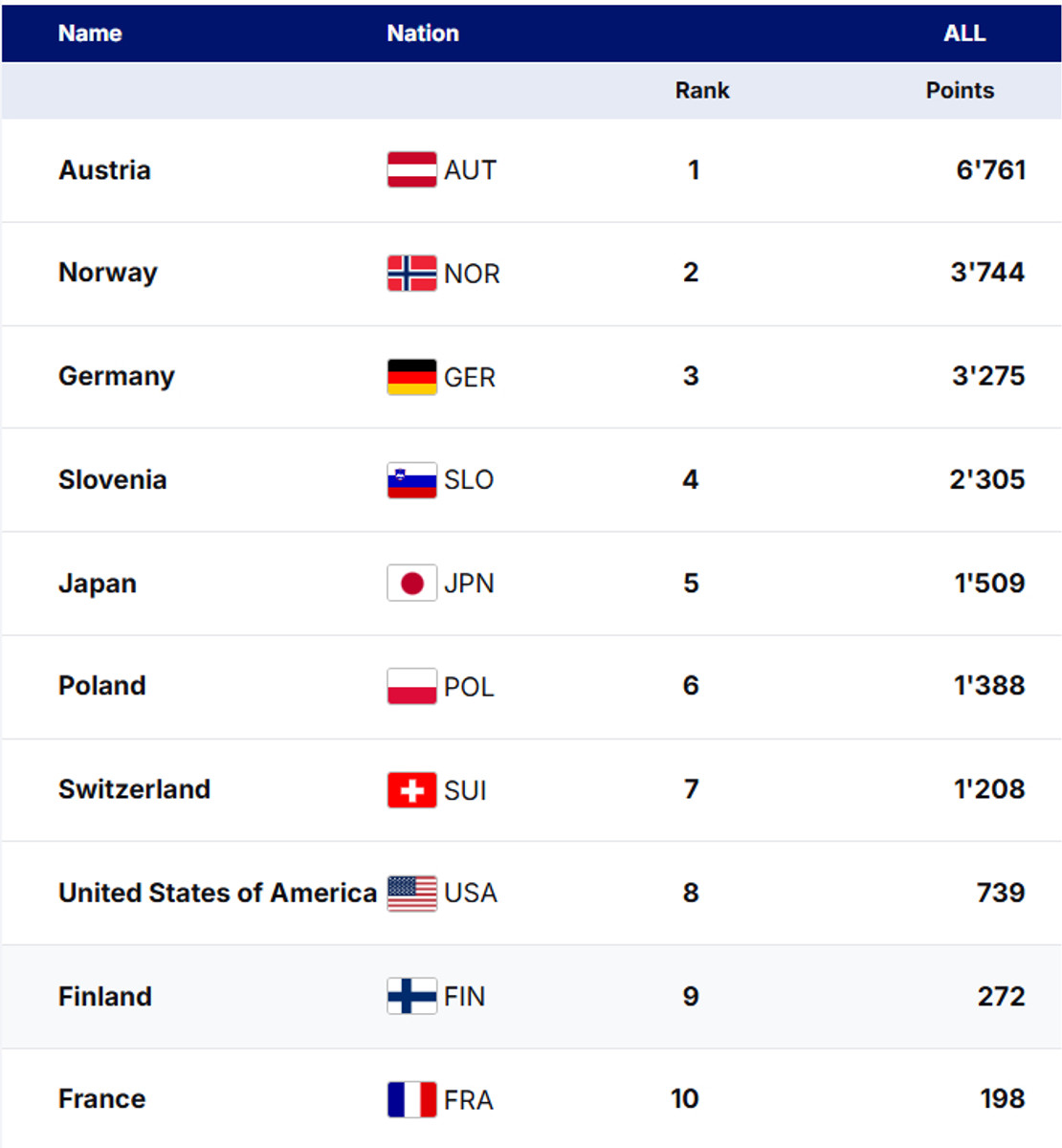Click the Rank subheader label
Image resolution: width=1062 pixels, height=1148 pixels.
coord(701,91)
